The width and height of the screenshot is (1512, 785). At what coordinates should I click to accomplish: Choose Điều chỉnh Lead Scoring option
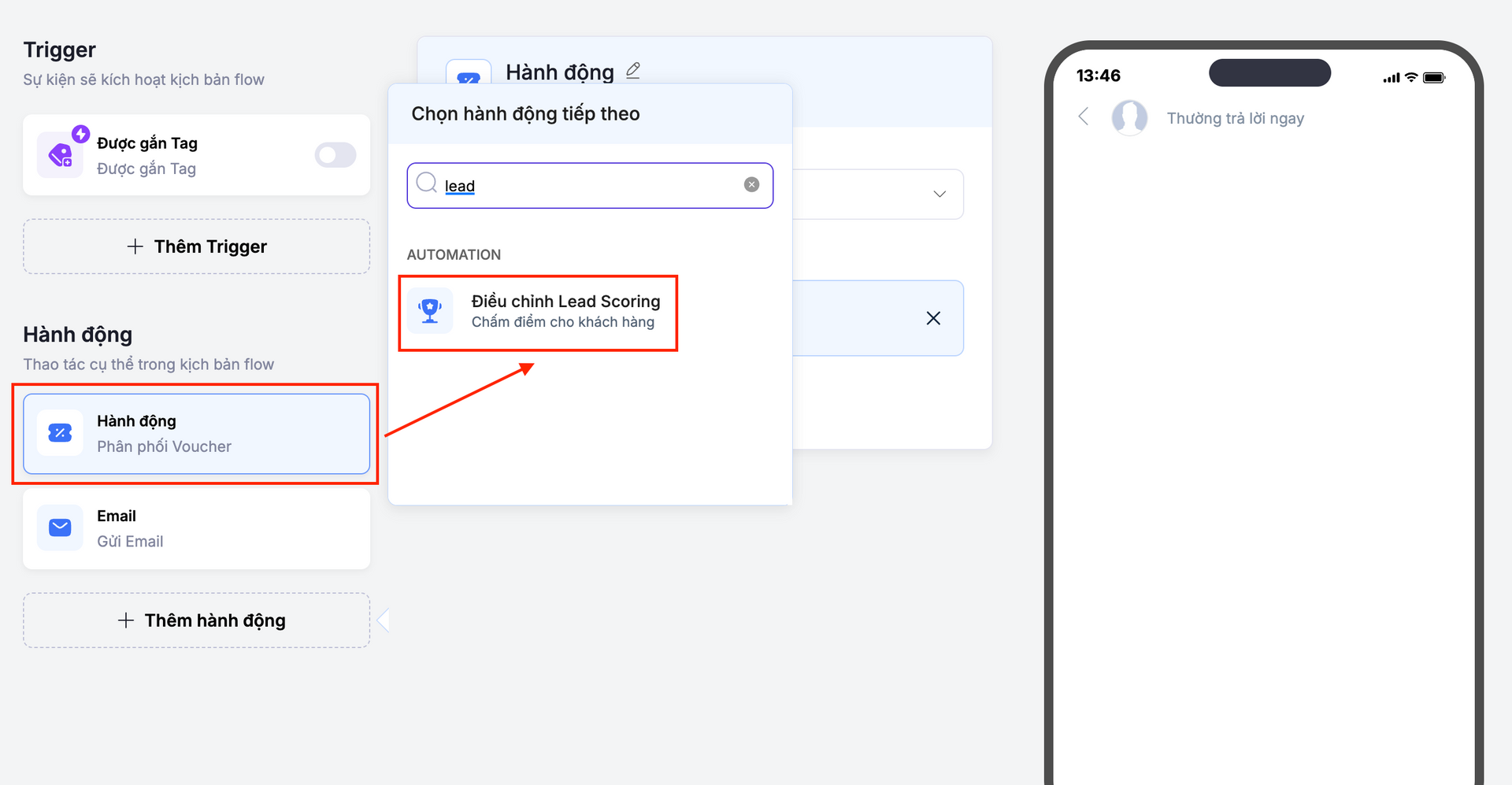[564, 311]
